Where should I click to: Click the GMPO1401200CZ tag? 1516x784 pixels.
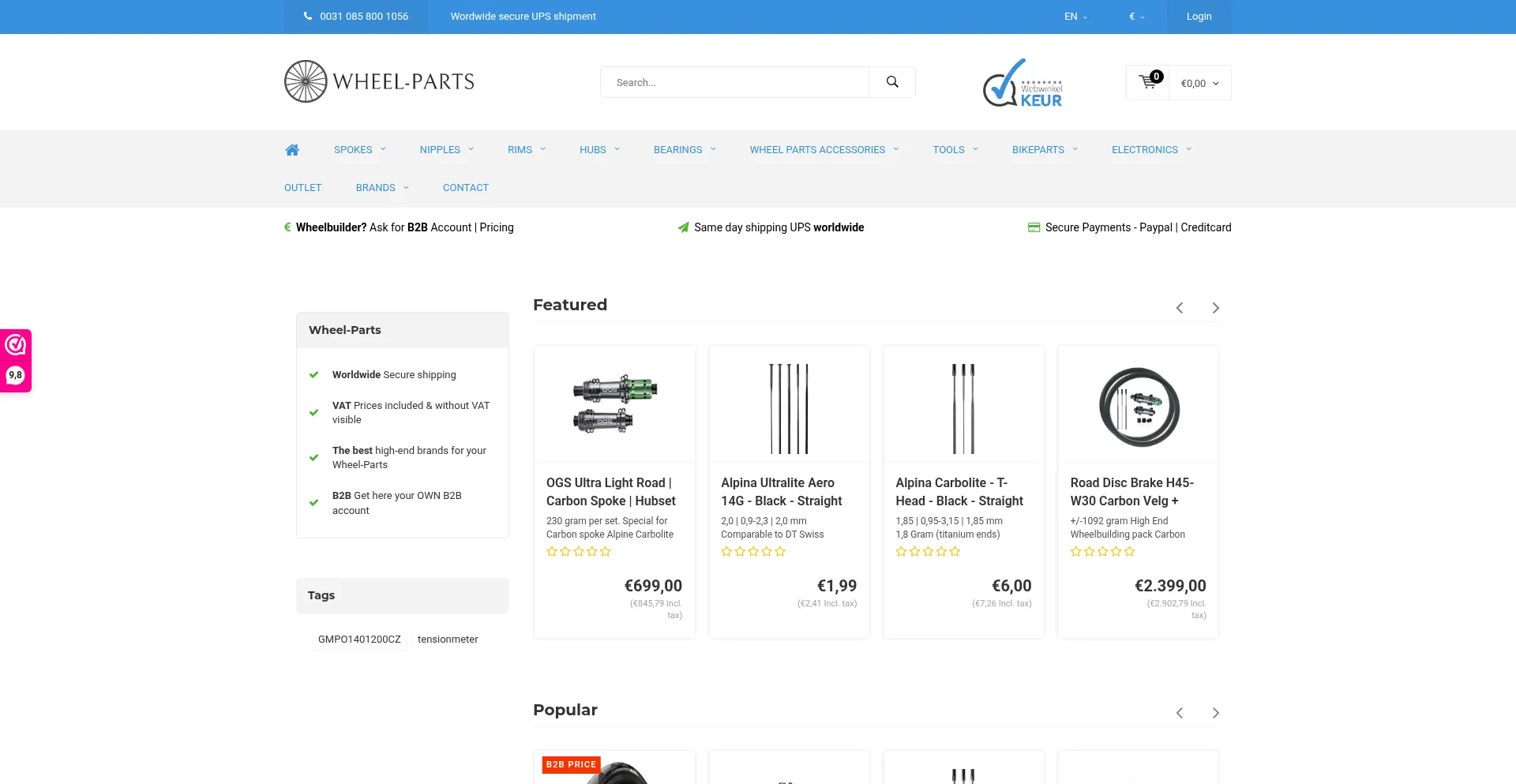tap(359, 640)
